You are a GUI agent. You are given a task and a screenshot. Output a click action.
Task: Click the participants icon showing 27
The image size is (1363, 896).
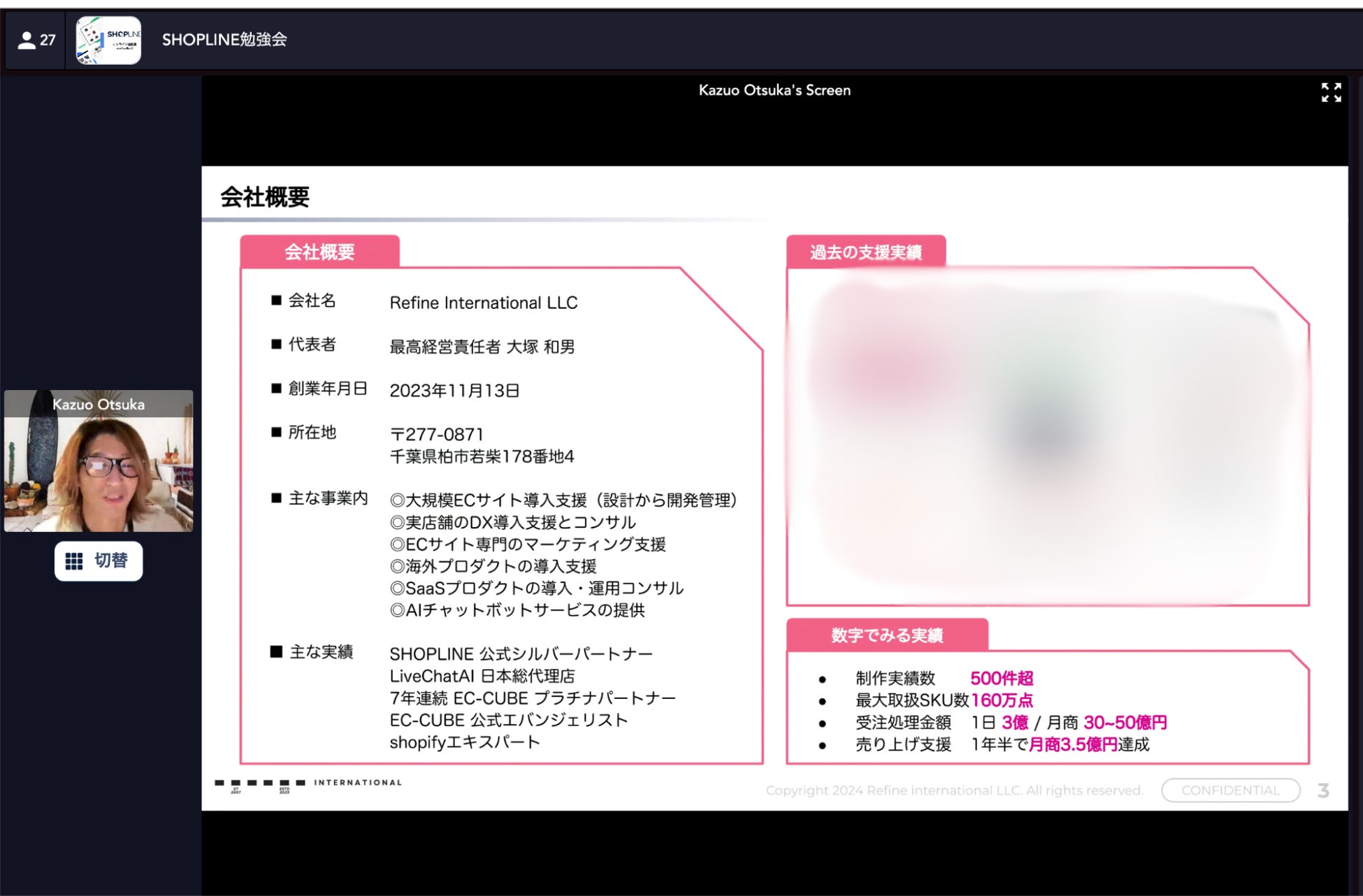[x=36, y=40]
